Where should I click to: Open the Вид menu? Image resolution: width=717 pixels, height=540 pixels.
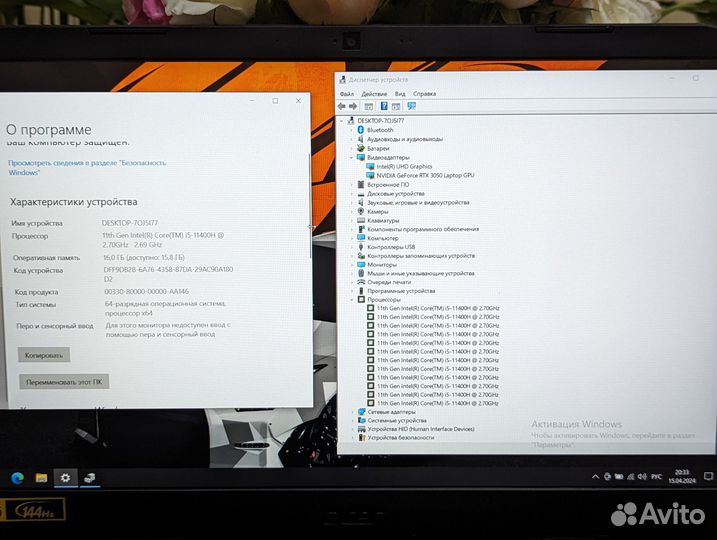(x=400, y=94)
